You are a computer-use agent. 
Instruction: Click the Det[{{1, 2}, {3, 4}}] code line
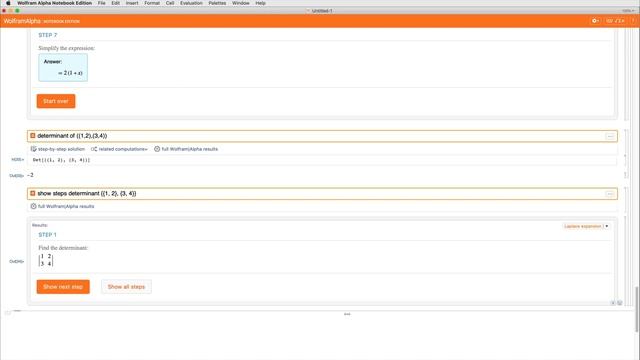[x=61, y=160]
